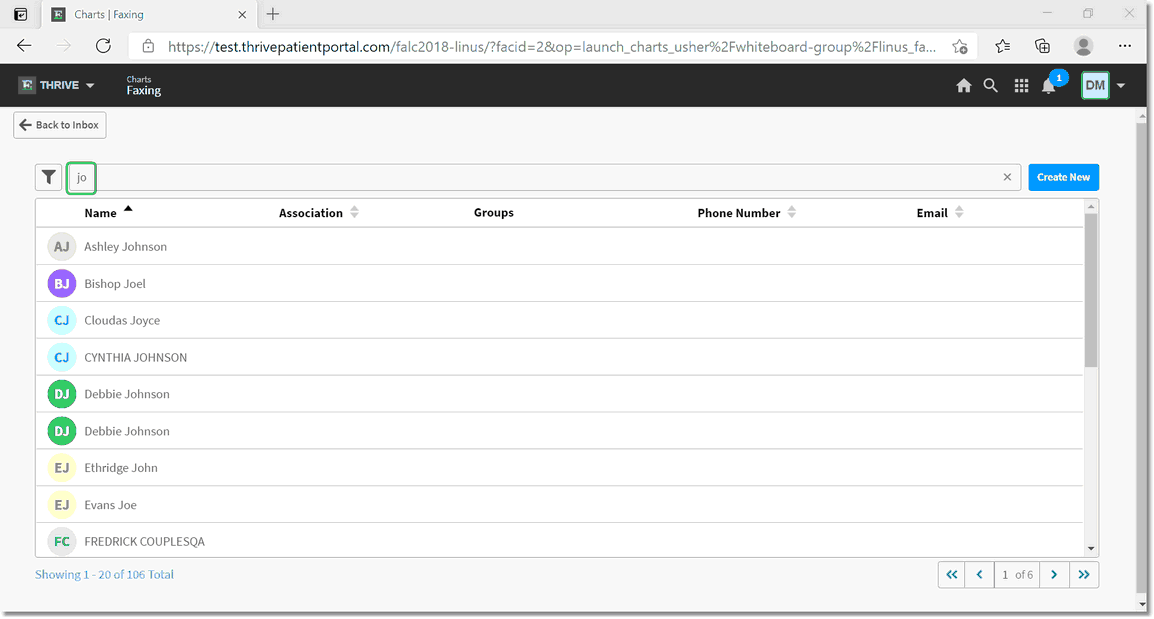Viewport: 1154px width, 619px height.
Task: Click the DM user avatar
Action: pyautogui.click(x=1094, y=85)
